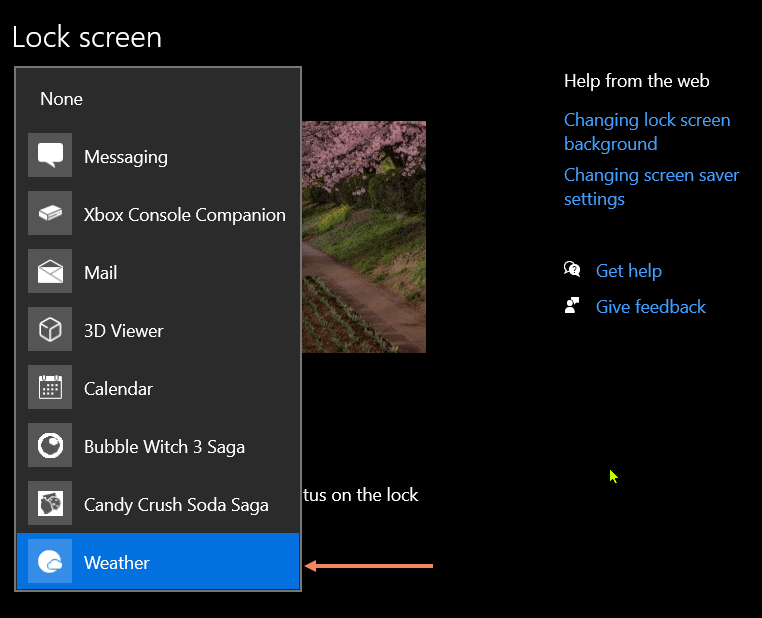Click the Give feedback person icon
The width and height of the screenshot is (762, 618).
[572, 306]
